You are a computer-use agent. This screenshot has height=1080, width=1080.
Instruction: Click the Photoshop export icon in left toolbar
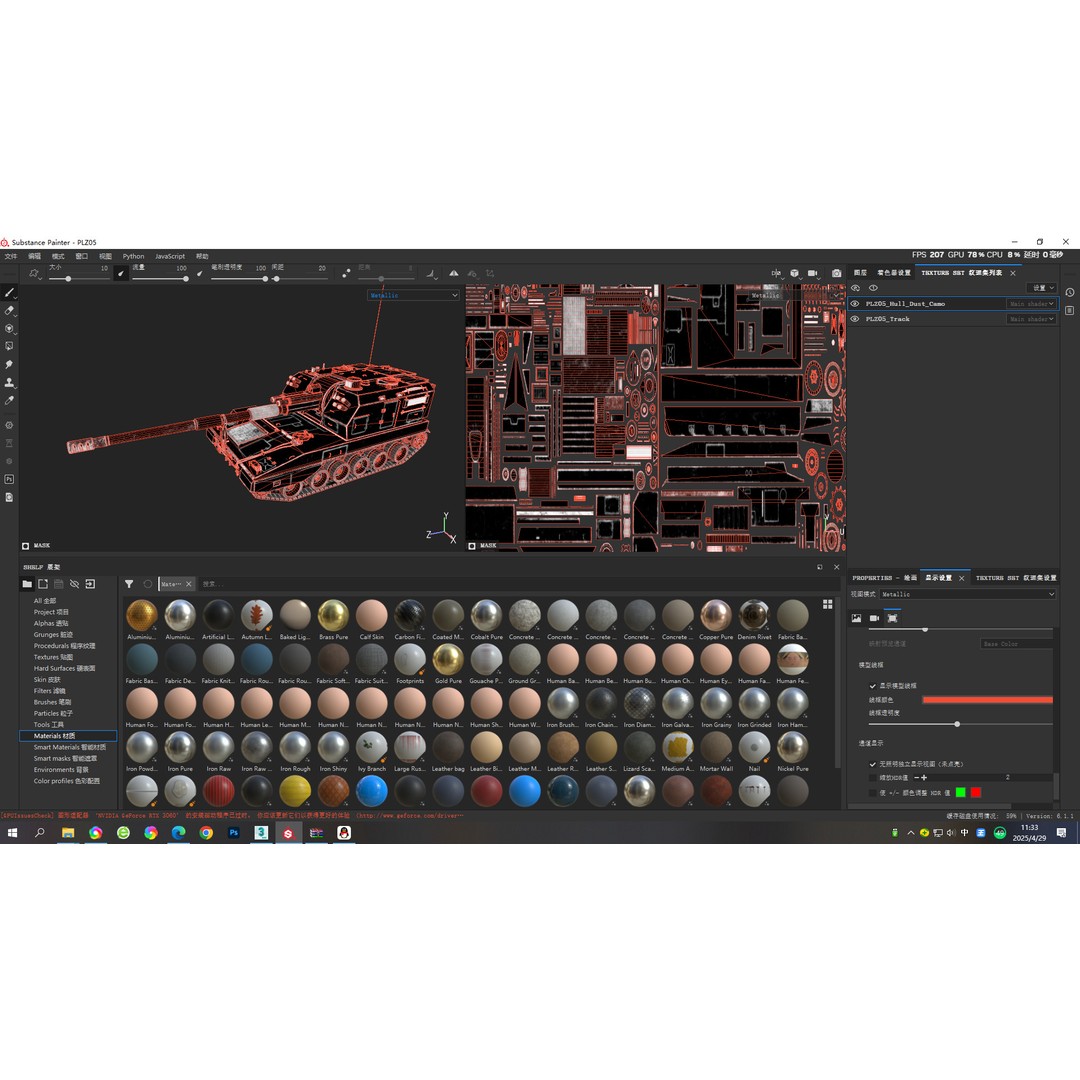[9, 479]
